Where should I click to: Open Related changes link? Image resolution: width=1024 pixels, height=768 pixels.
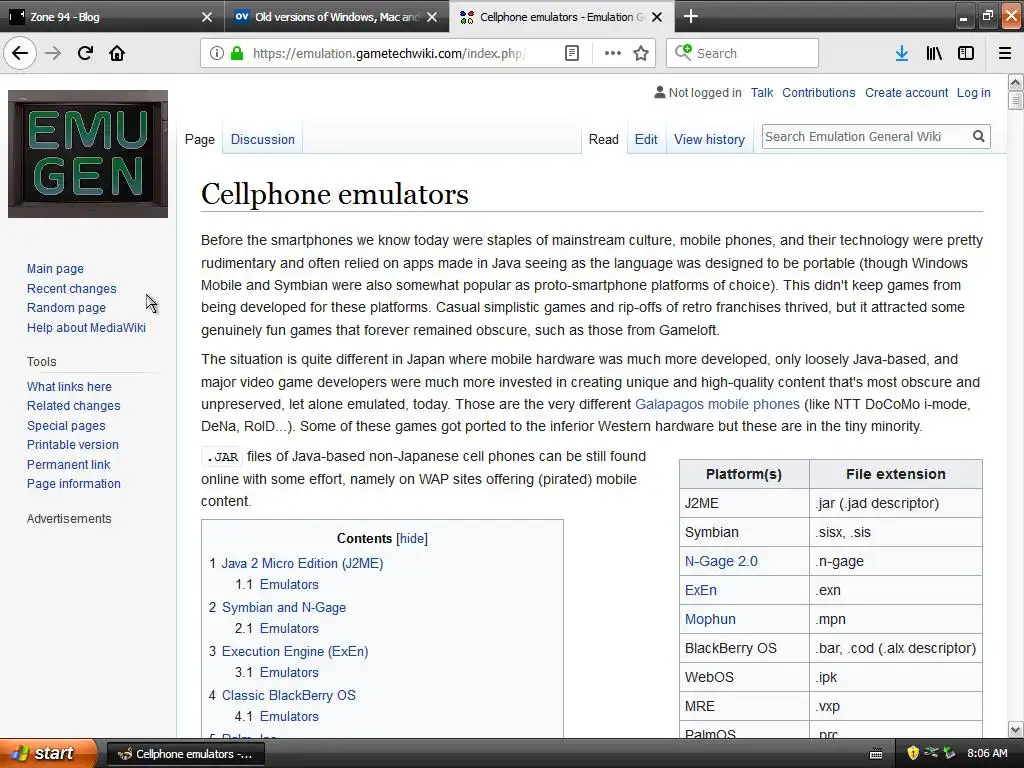point(73,406)
